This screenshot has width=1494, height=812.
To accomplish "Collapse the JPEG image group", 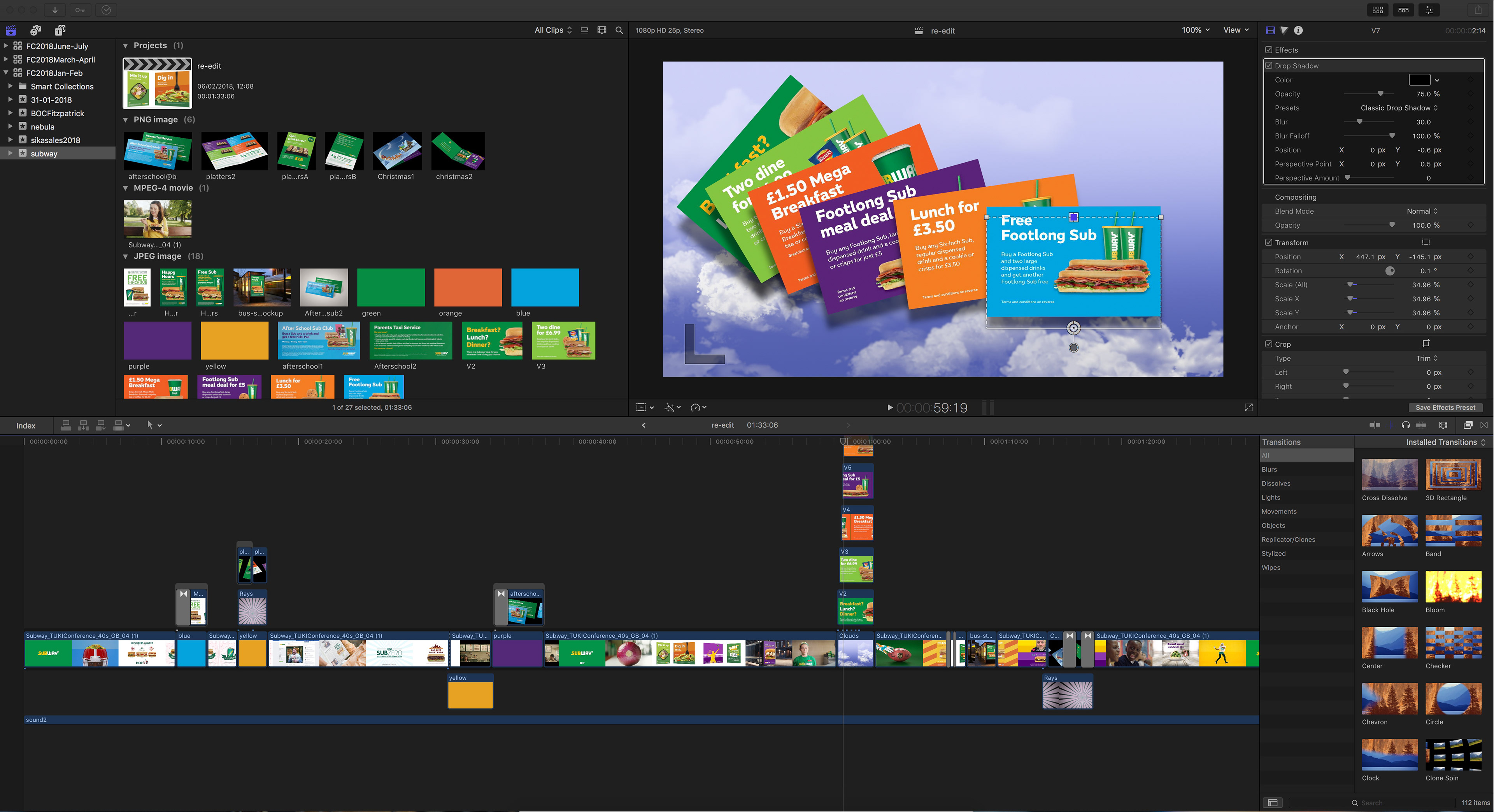I will point(125,256).
